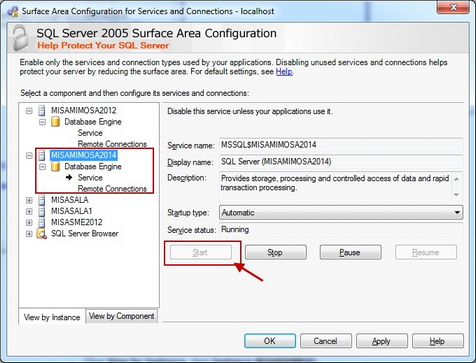This screenshot has width=476, height=363.
Task: Click the Service status field showing Running
Action: click(341, 229)
